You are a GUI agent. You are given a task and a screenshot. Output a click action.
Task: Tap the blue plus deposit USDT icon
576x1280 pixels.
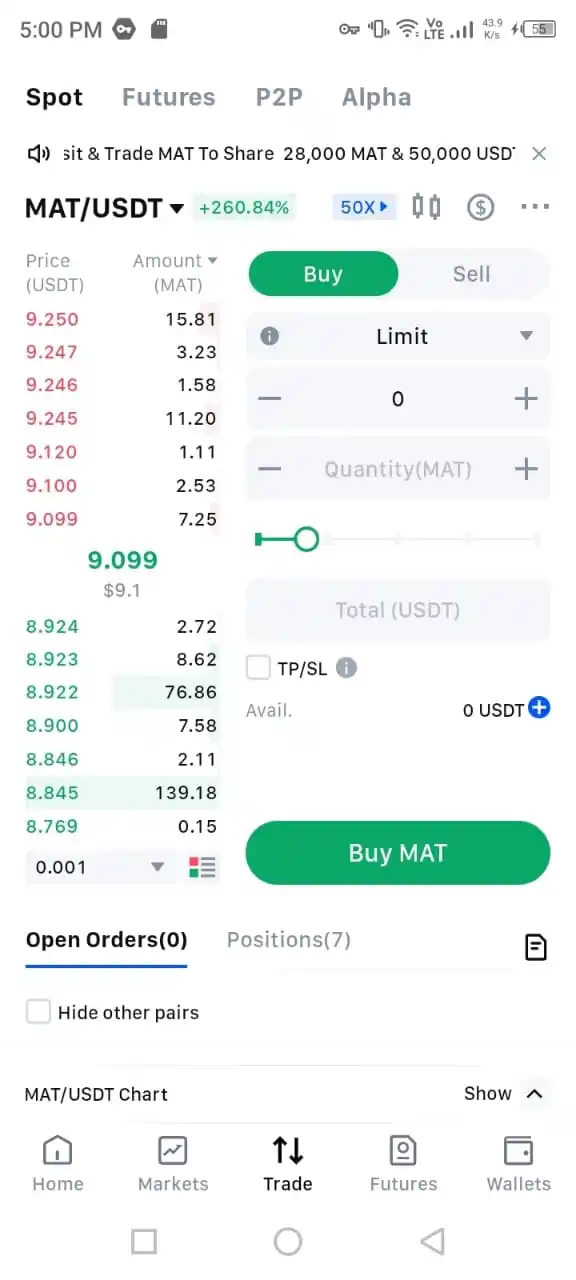point(539,709)
